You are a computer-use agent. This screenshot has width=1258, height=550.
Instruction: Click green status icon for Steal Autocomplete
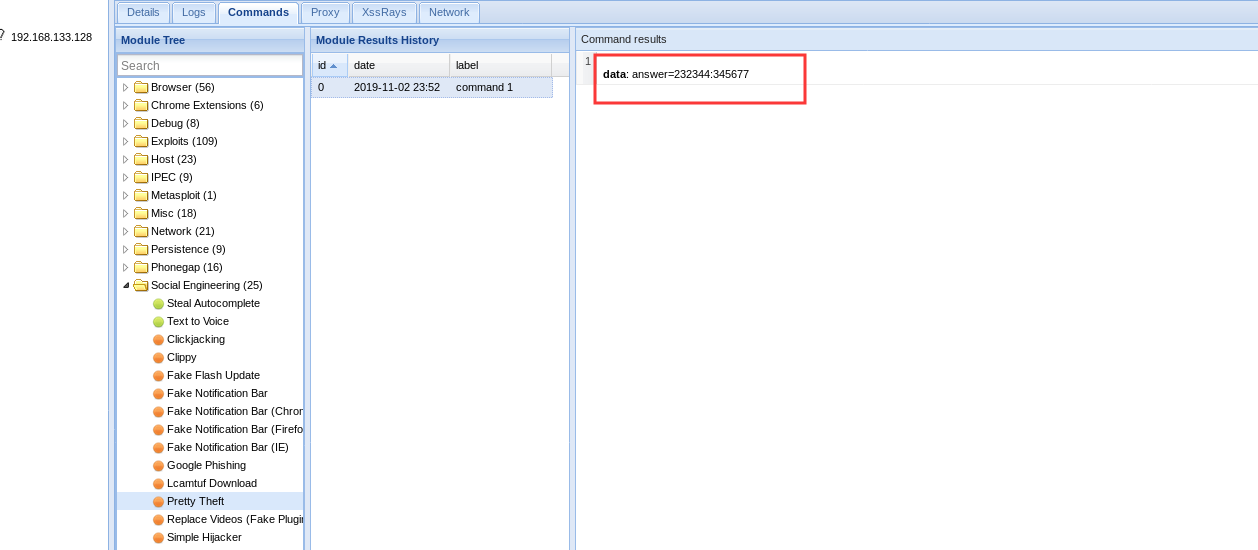click(158, 303)
